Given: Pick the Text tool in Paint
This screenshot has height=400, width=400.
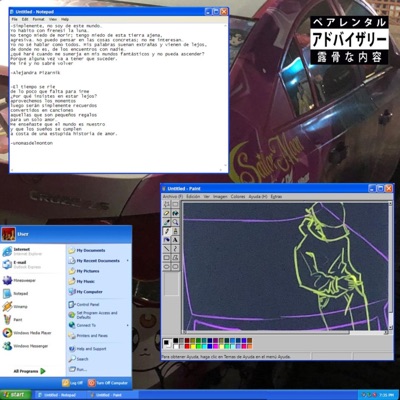Looking at the screenshot, I should pyautogui.click(x=175, y=240).
